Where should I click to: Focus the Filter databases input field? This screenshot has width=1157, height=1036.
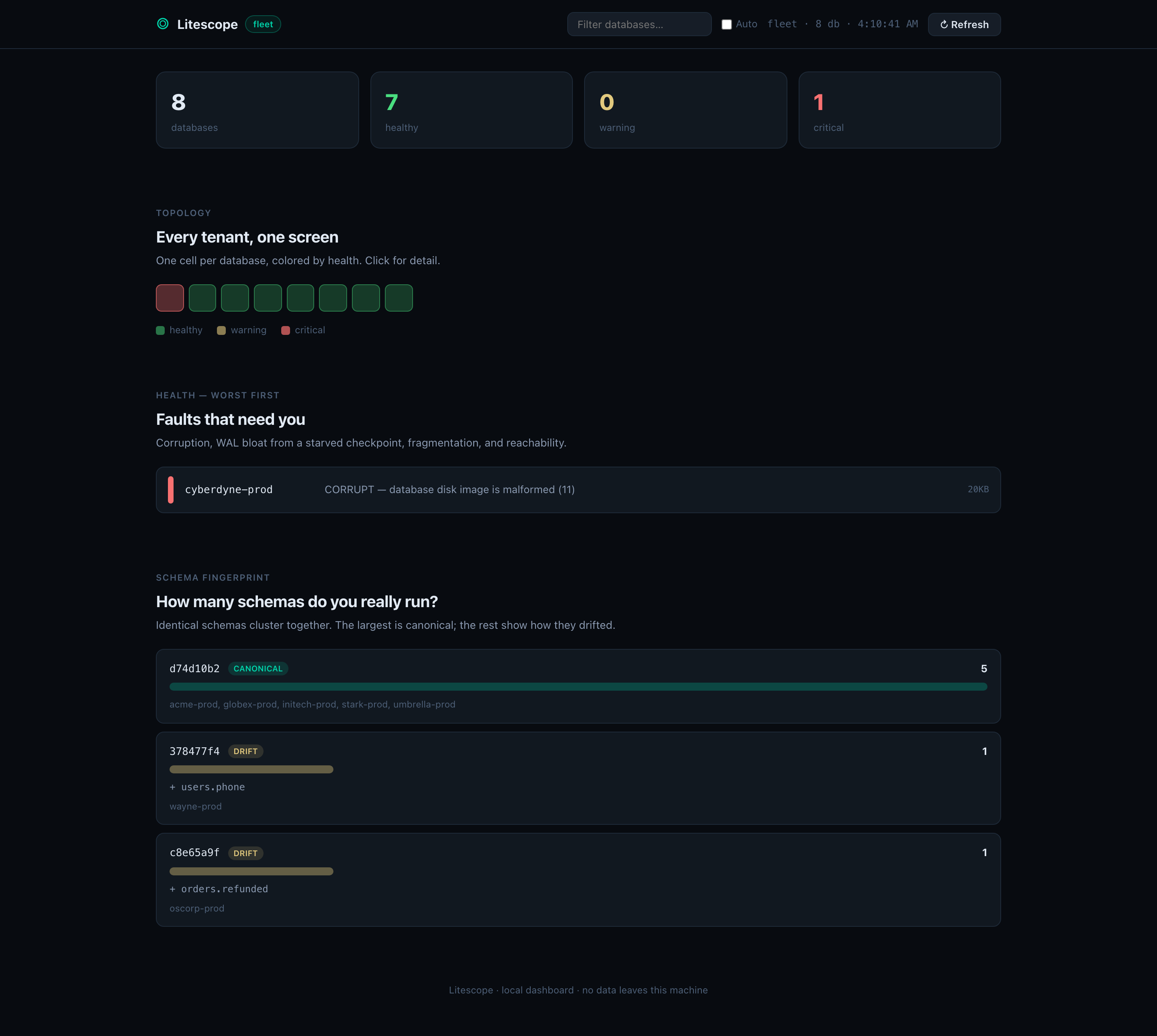coord(640,24)
